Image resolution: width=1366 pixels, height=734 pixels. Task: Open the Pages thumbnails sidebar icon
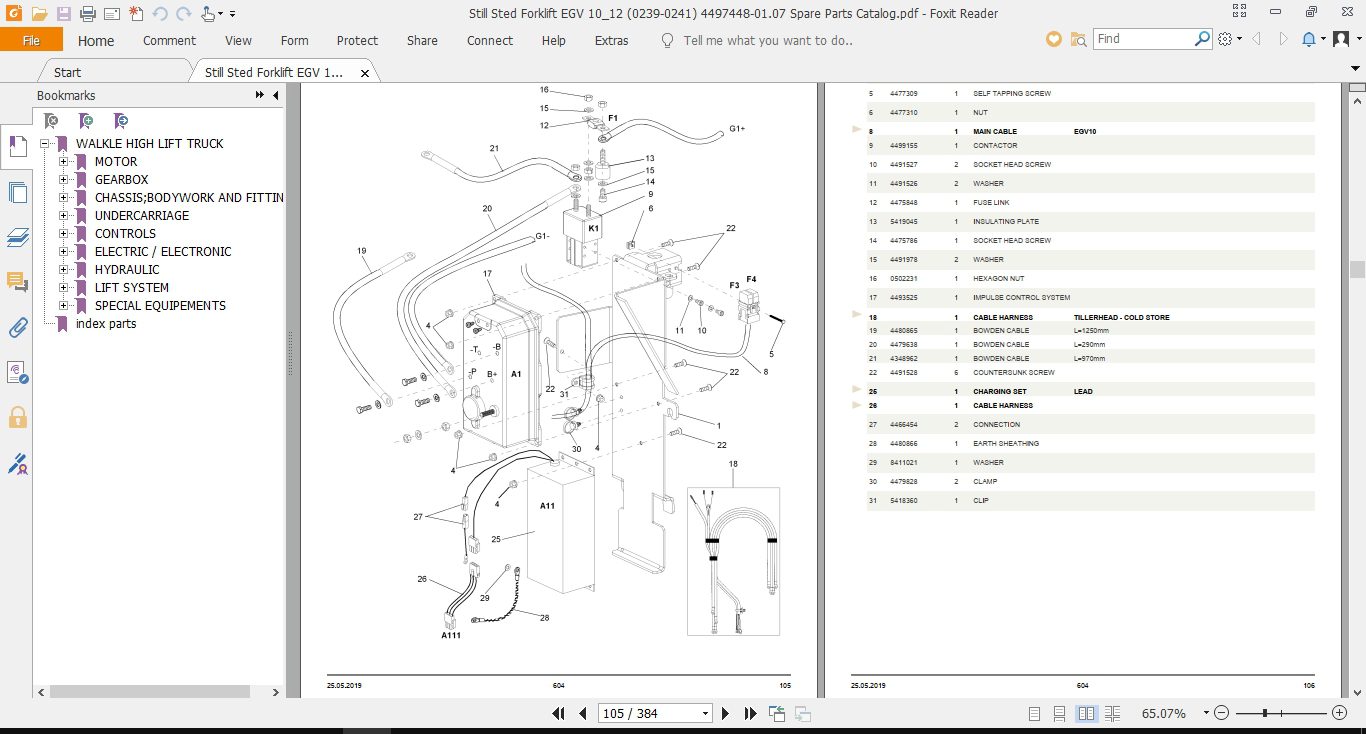click(17, 192)
